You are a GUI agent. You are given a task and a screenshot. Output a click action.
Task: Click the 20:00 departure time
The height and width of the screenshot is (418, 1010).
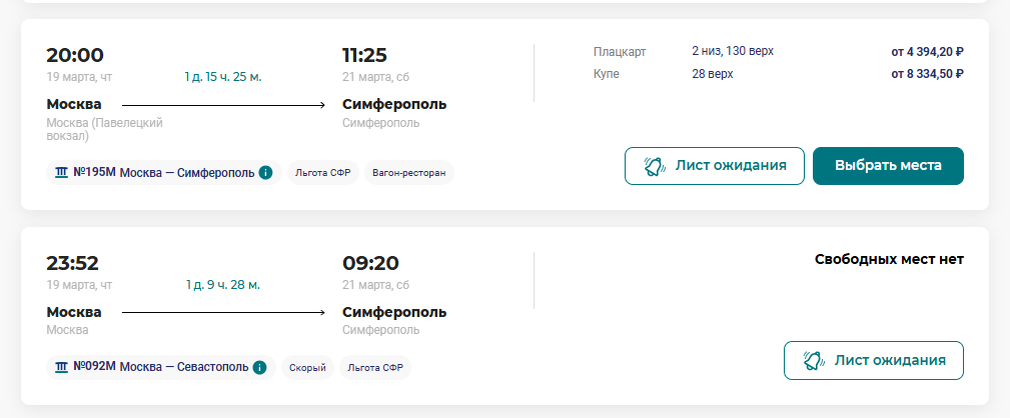coord(75,55)
